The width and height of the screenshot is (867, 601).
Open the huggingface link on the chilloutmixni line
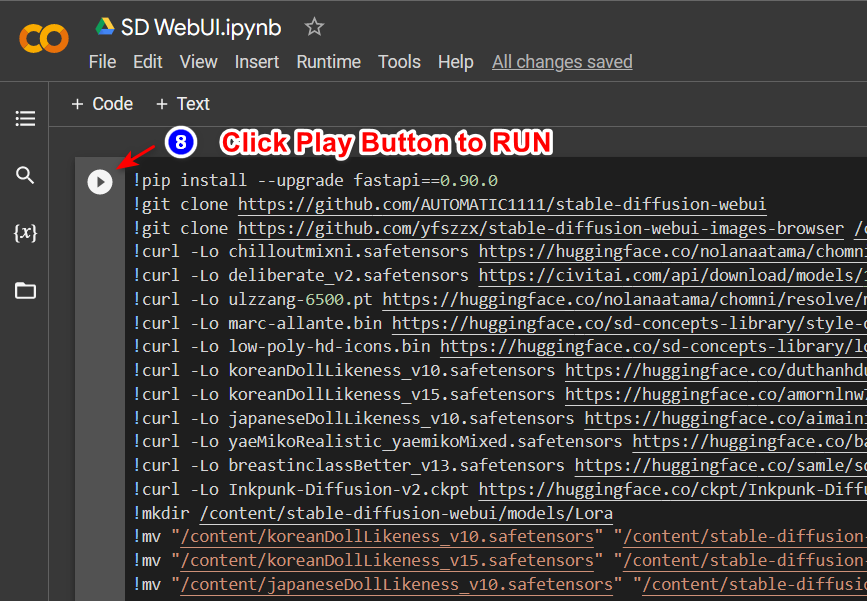(x=672, y=252)
